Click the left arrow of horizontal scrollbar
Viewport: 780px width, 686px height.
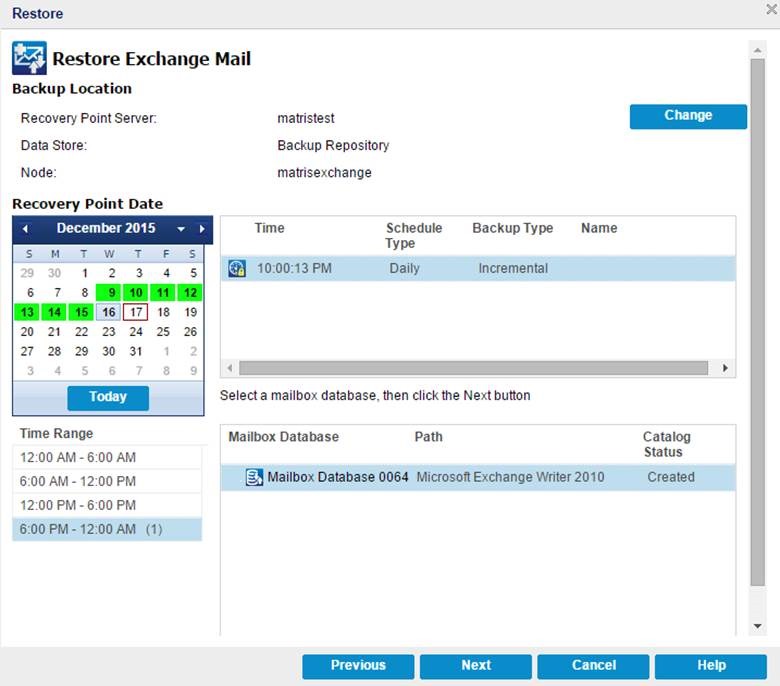tap(229, 368)
